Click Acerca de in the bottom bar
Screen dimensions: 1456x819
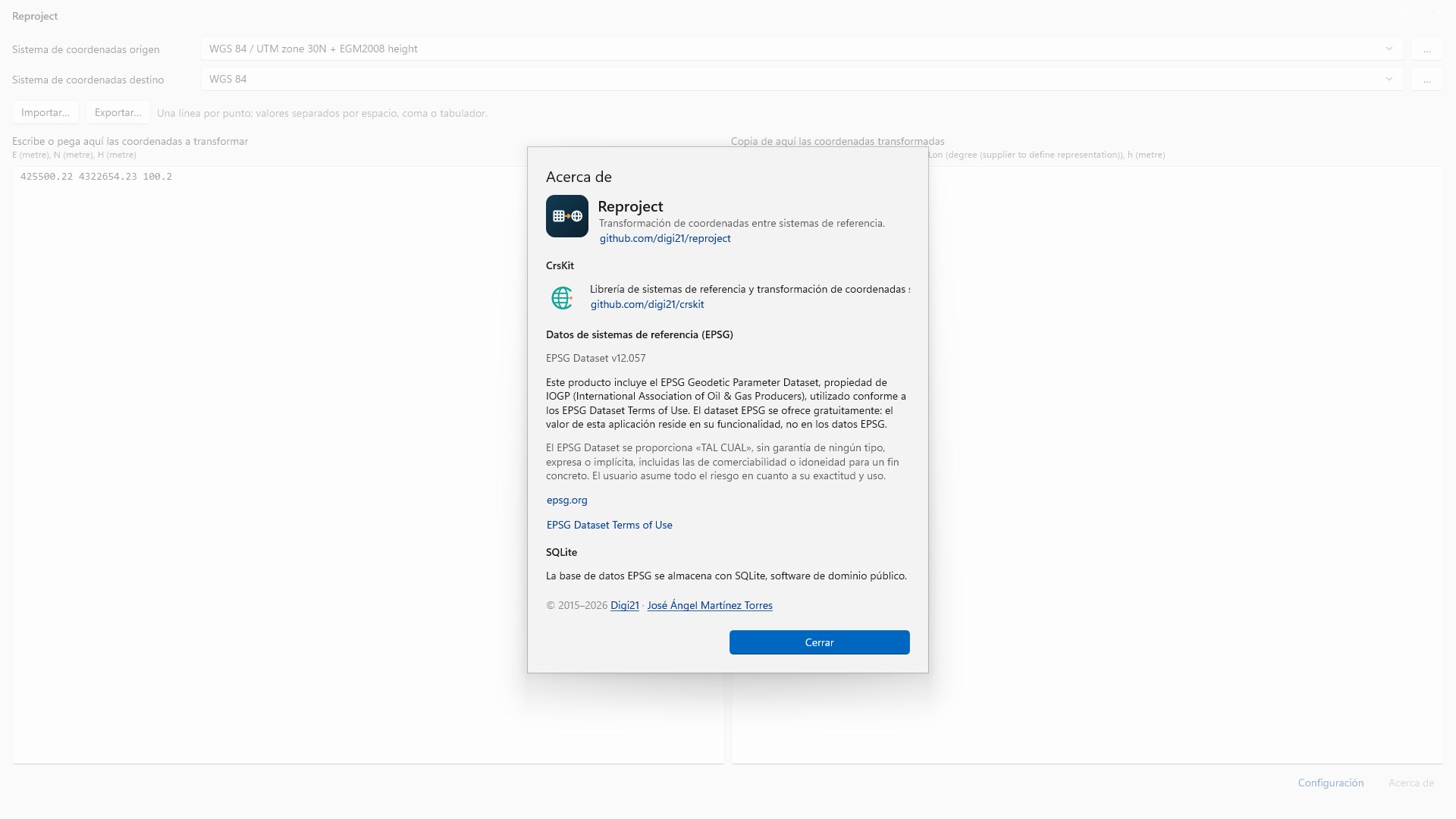click(1410, 783)
